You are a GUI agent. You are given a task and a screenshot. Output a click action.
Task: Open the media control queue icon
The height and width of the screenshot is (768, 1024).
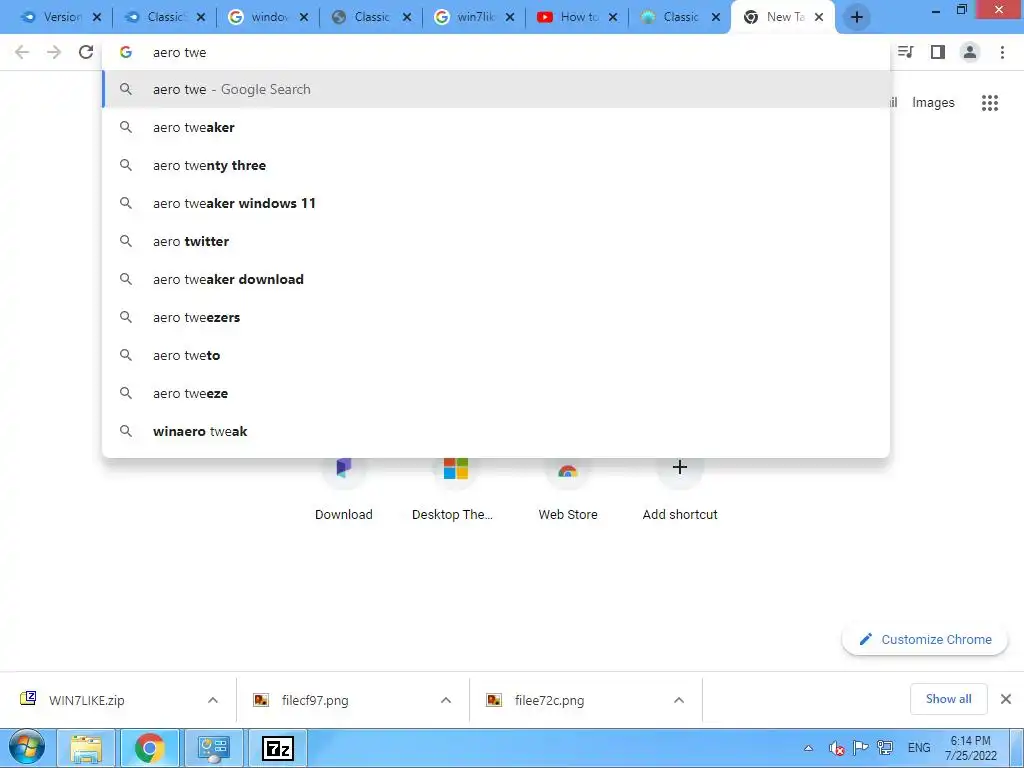pyautogui.click(x=906, y=52)
